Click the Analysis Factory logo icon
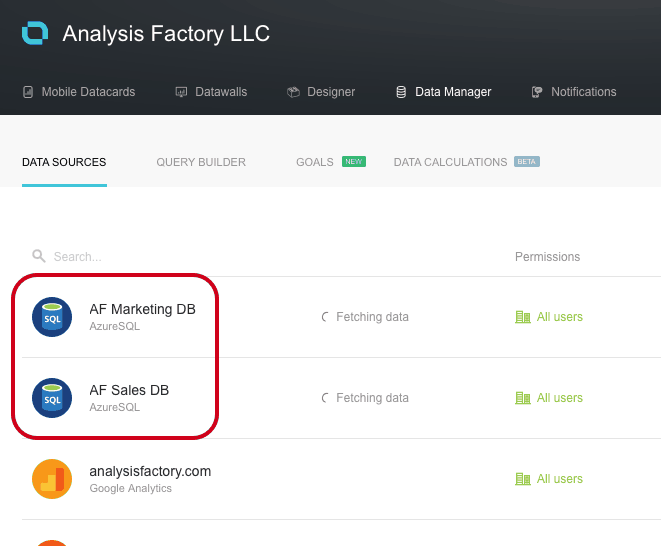Viewport: 661px width, 546px height. pyautogui.click(x=35, y=33)
